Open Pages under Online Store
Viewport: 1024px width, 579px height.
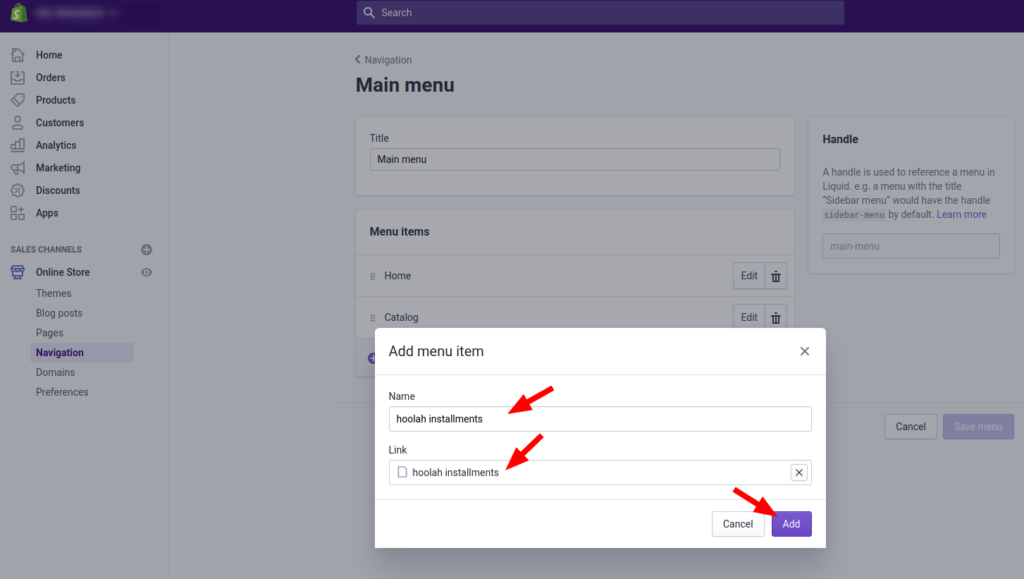pos(49,333)
